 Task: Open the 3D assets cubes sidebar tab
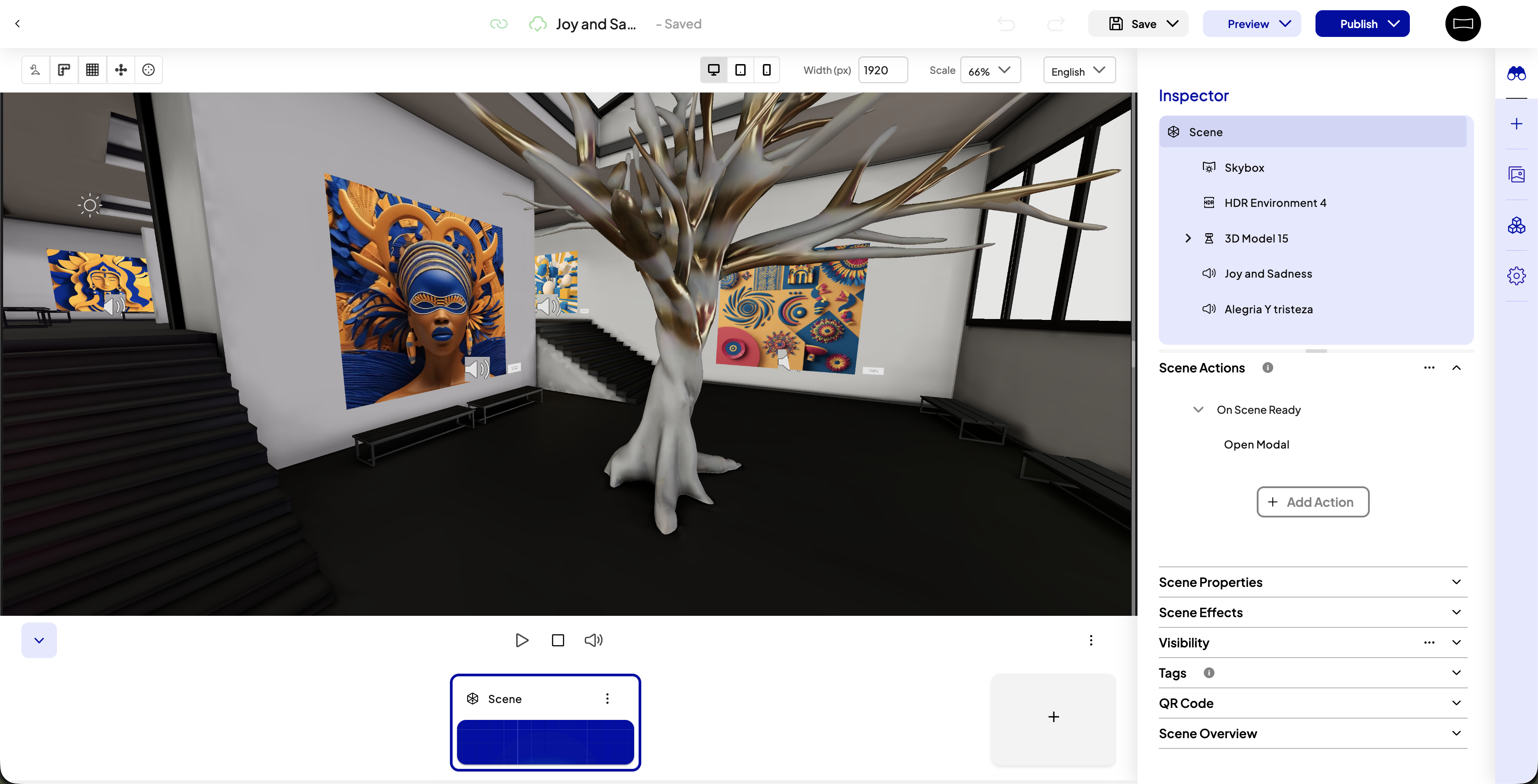pyautogui.click(x=1516, y=225)
